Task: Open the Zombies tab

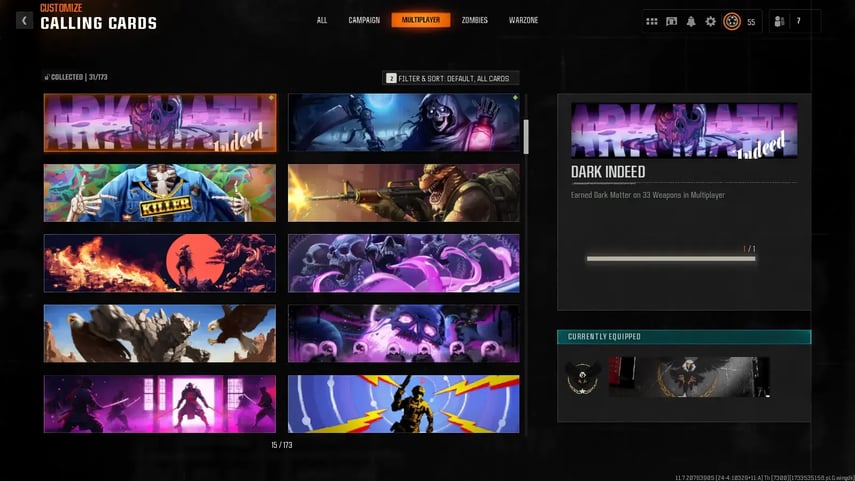Action: pos(475,20)
